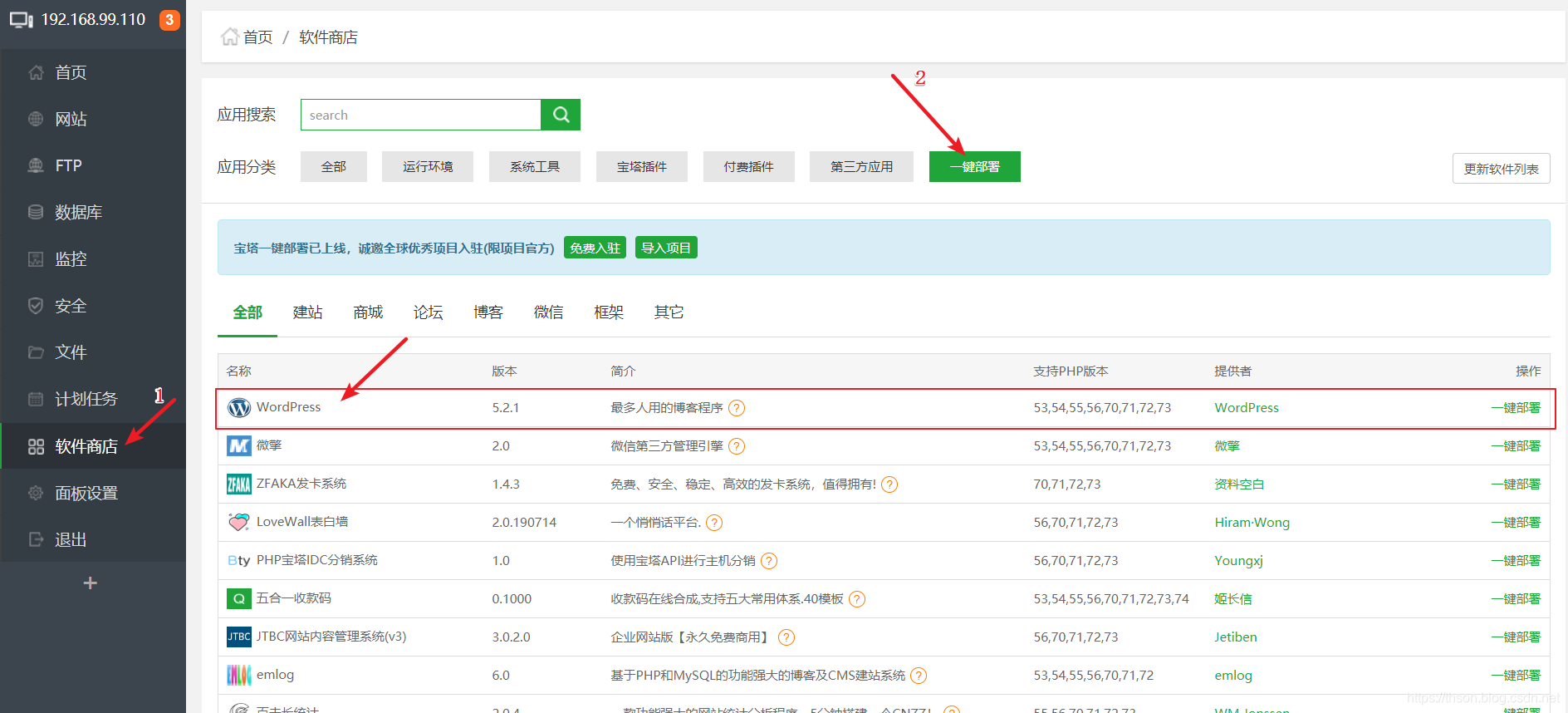Click the emlog app icon
Image resolution: width=1568 pixels, height=713 pixels.
click(x=239, y=675)
